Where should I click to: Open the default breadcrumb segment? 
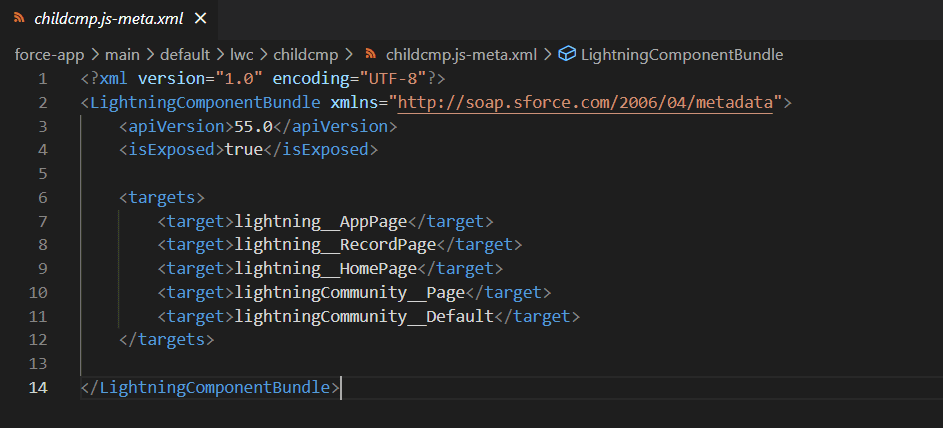186,54
